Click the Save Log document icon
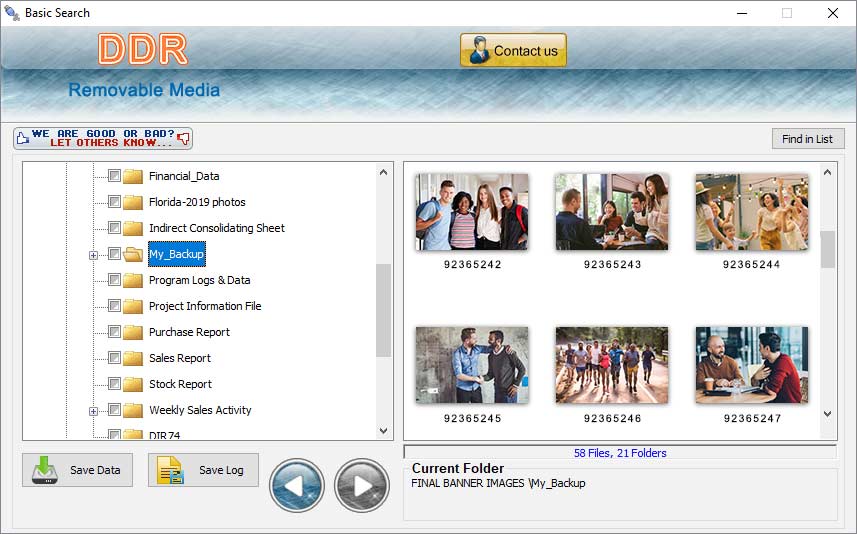Image resolution: width=857 pixels, height=534 pixels. click(x=170, y=470)
